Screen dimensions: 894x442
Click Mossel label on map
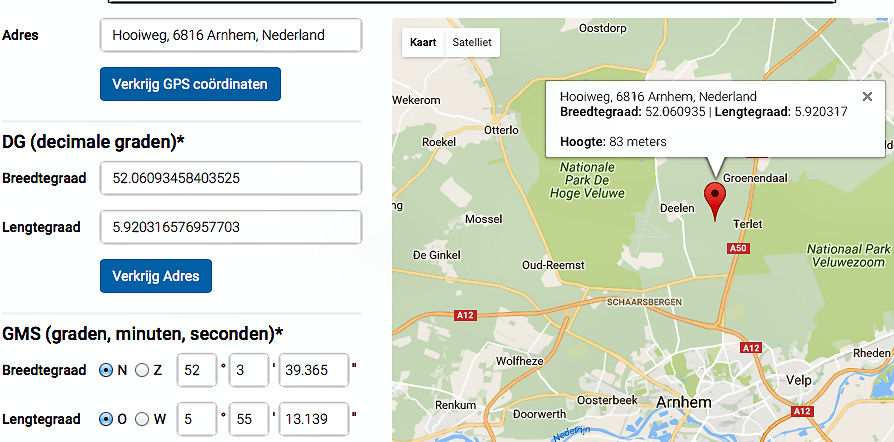(x=483, y=219)
